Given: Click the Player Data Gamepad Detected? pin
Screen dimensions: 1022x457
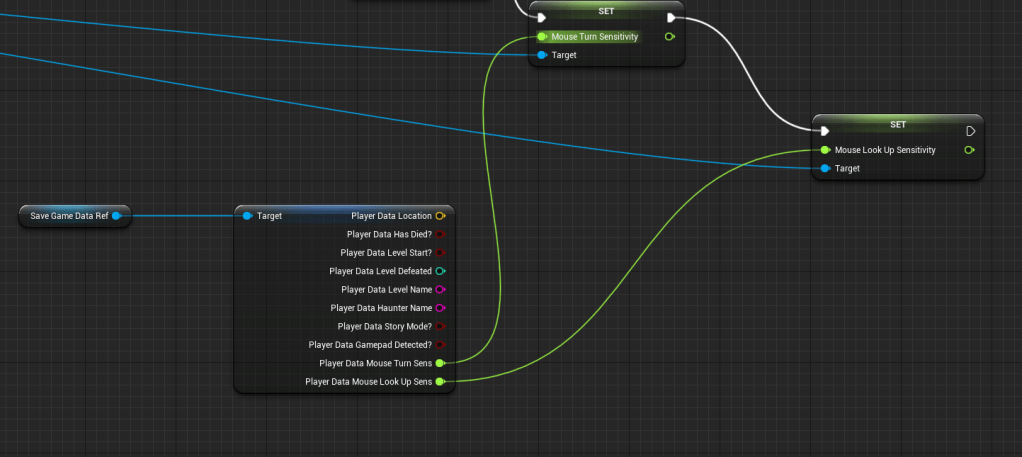Looking at the screenshot, I should pyautogui.click(x=440, y=345).
